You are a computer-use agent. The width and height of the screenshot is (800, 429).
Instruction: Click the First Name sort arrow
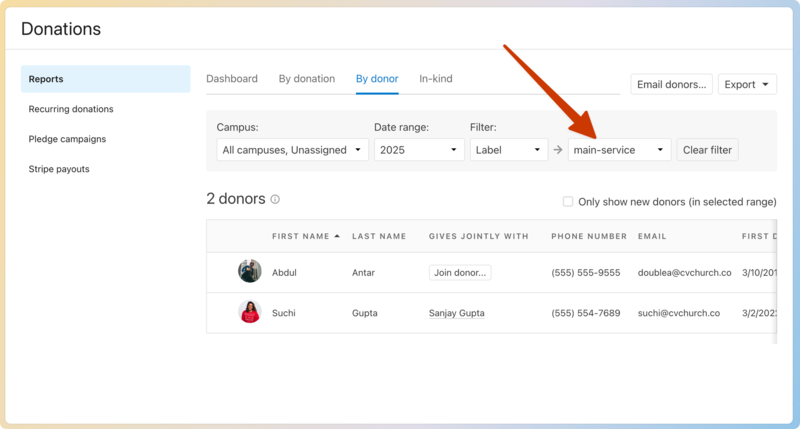(337, 237)
